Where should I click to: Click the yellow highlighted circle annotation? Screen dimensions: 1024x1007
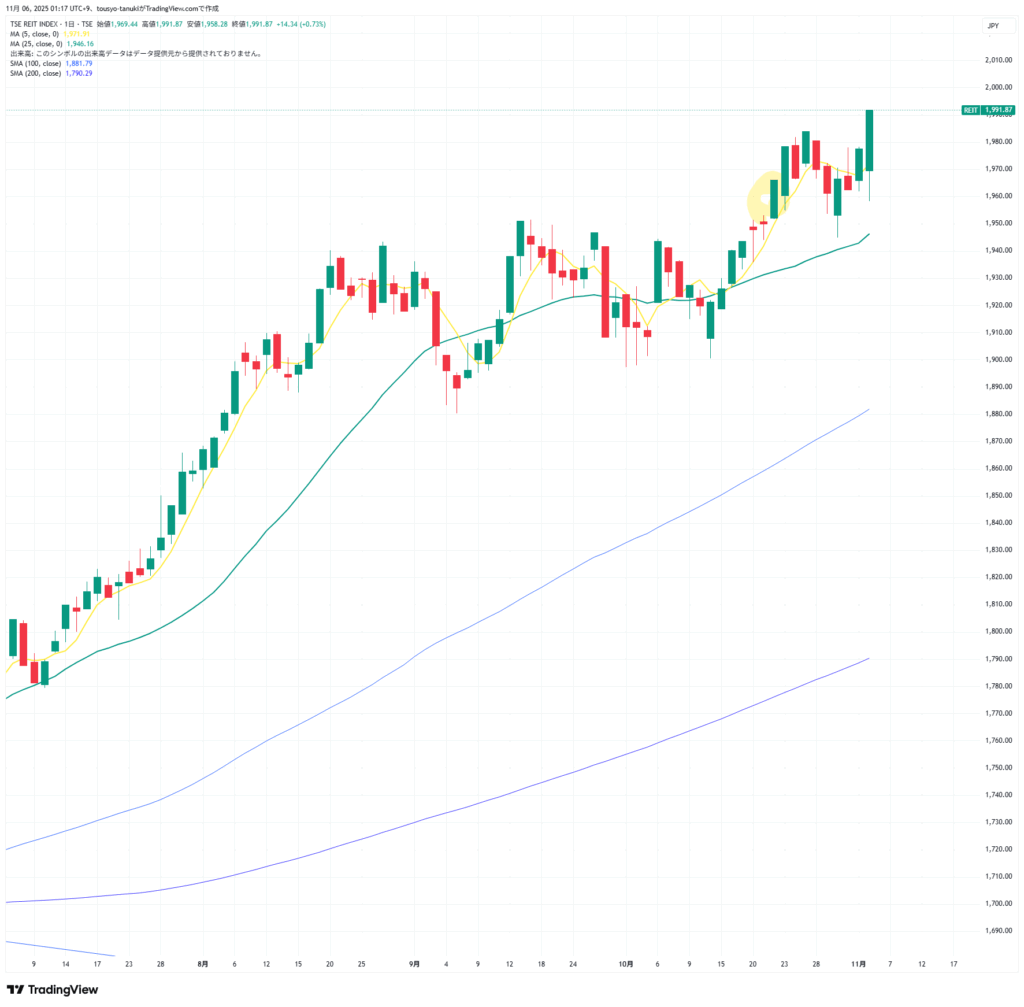[765, 195]
